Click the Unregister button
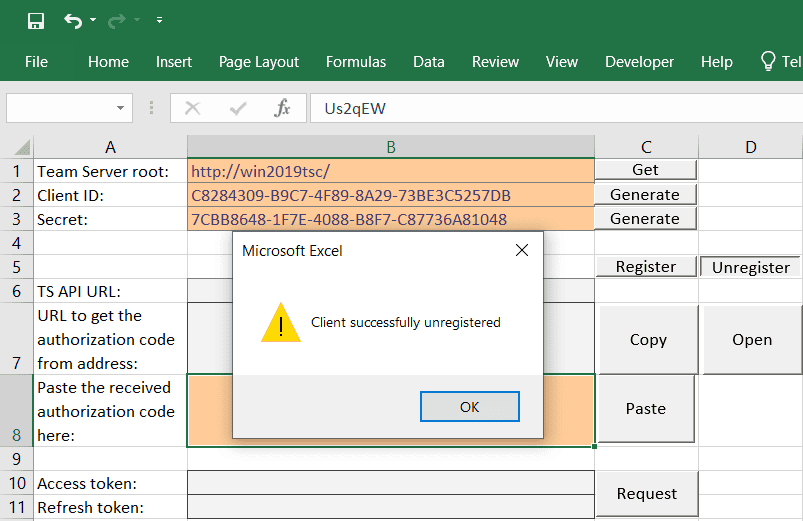Screen dimensions: 803x521 pos(751,267)
